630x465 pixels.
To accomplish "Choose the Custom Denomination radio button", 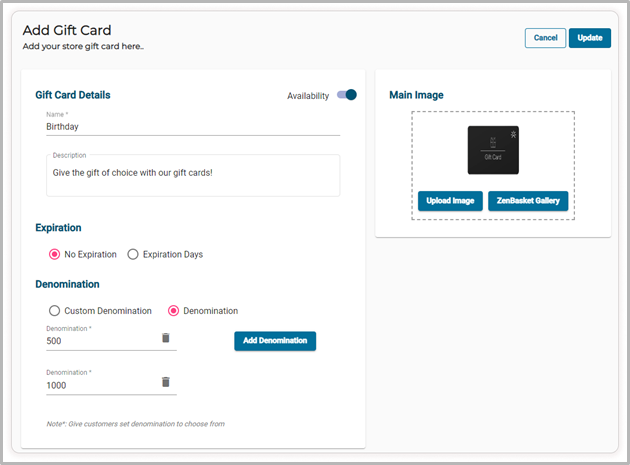I will [x=55, y=311].
